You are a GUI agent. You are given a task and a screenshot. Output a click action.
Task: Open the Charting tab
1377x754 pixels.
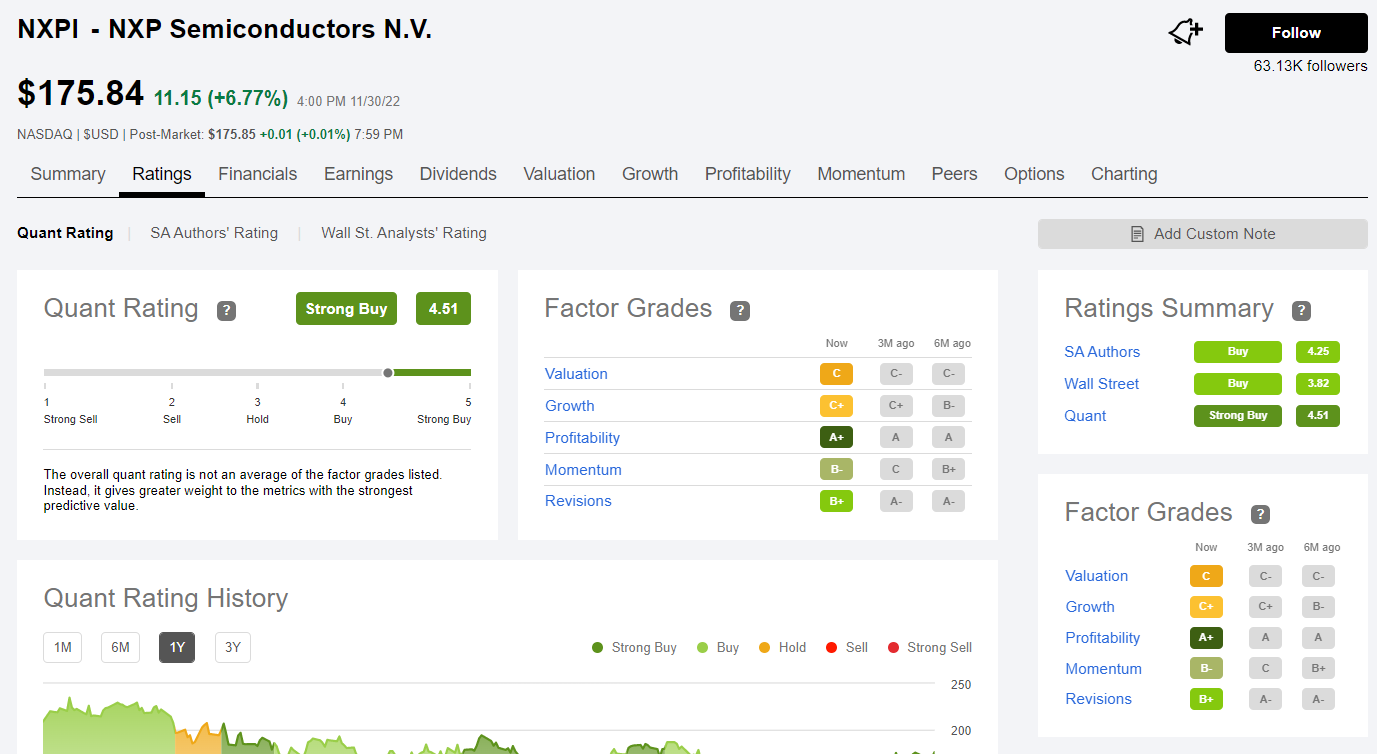click(1124, 174)
